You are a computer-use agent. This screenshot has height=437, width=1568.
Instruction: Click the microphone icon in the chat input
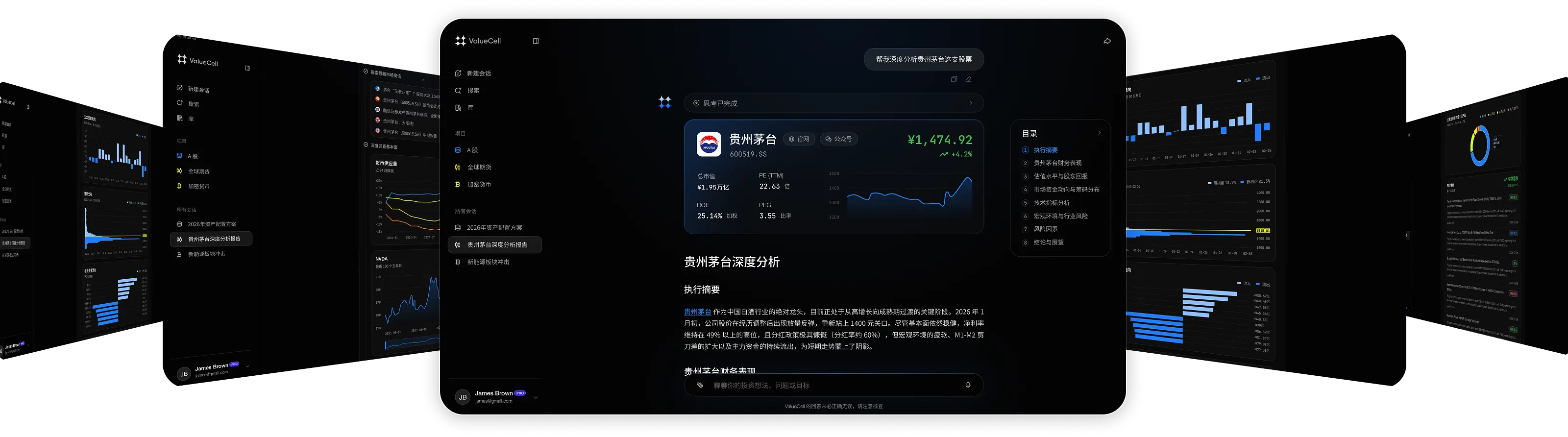coord(968,385)
